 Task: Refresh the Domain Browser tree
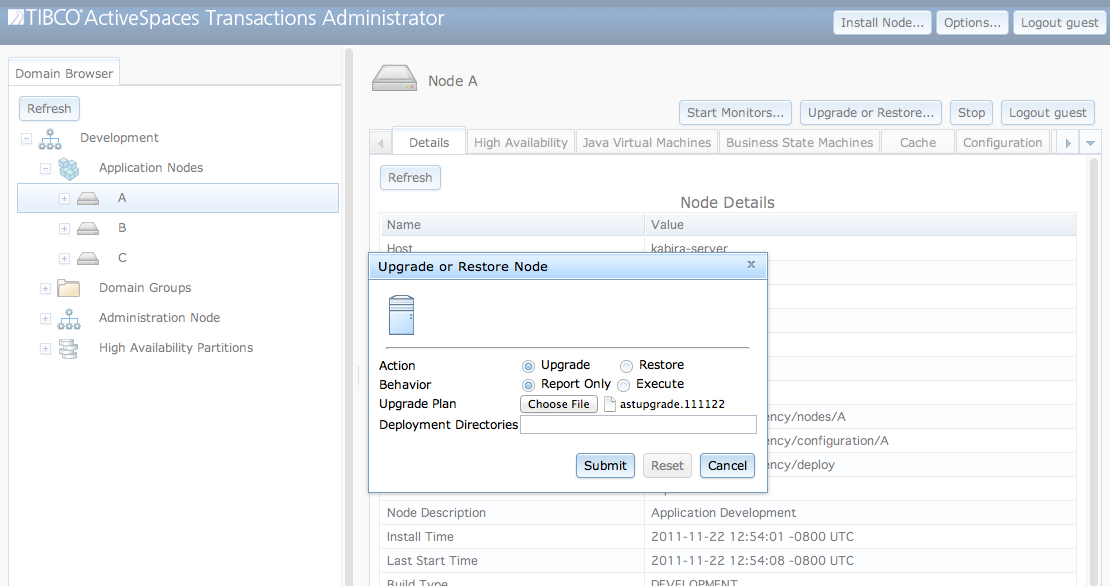click(49, 108)
